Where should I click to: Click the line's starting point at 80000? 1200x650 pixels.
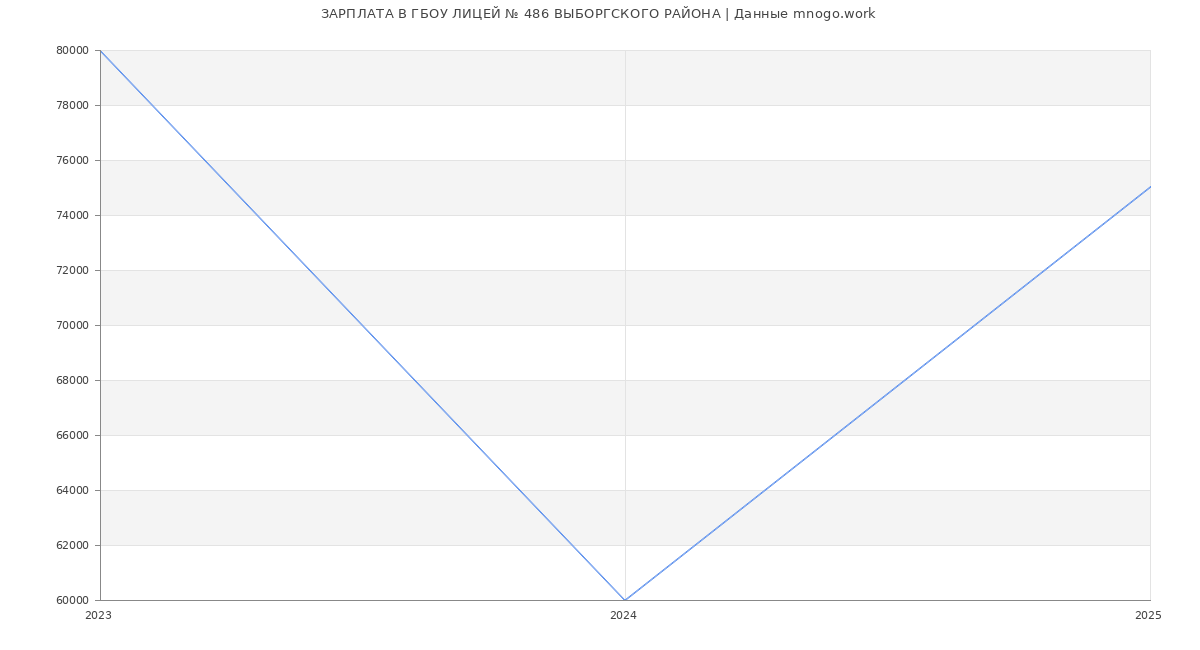(x=101, y=50)
